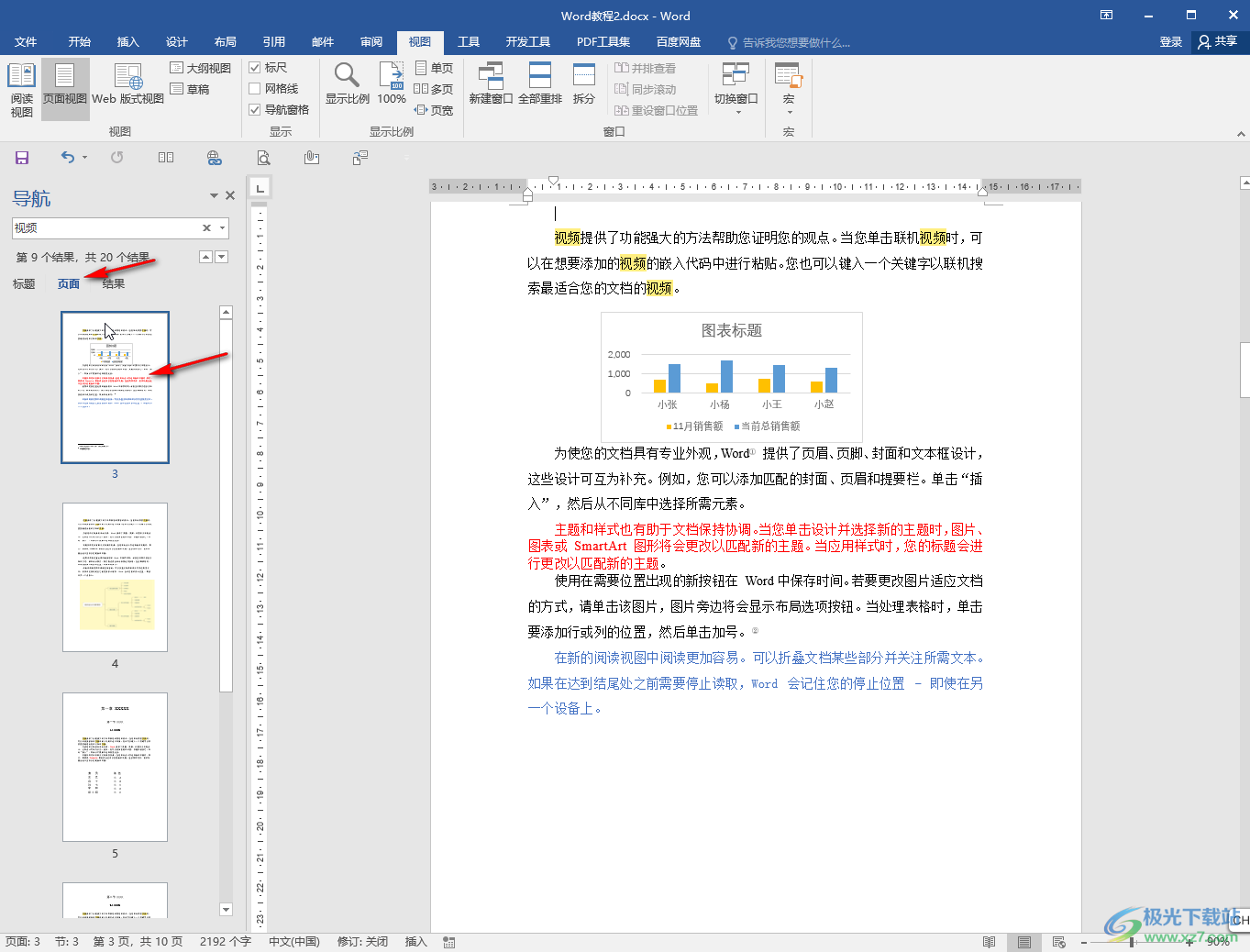The width and height of the screenshot is (1250, 952).
Task: Click the globe link icon in quick toolbar
Action: pyautogui.click(x=215, y=158)
